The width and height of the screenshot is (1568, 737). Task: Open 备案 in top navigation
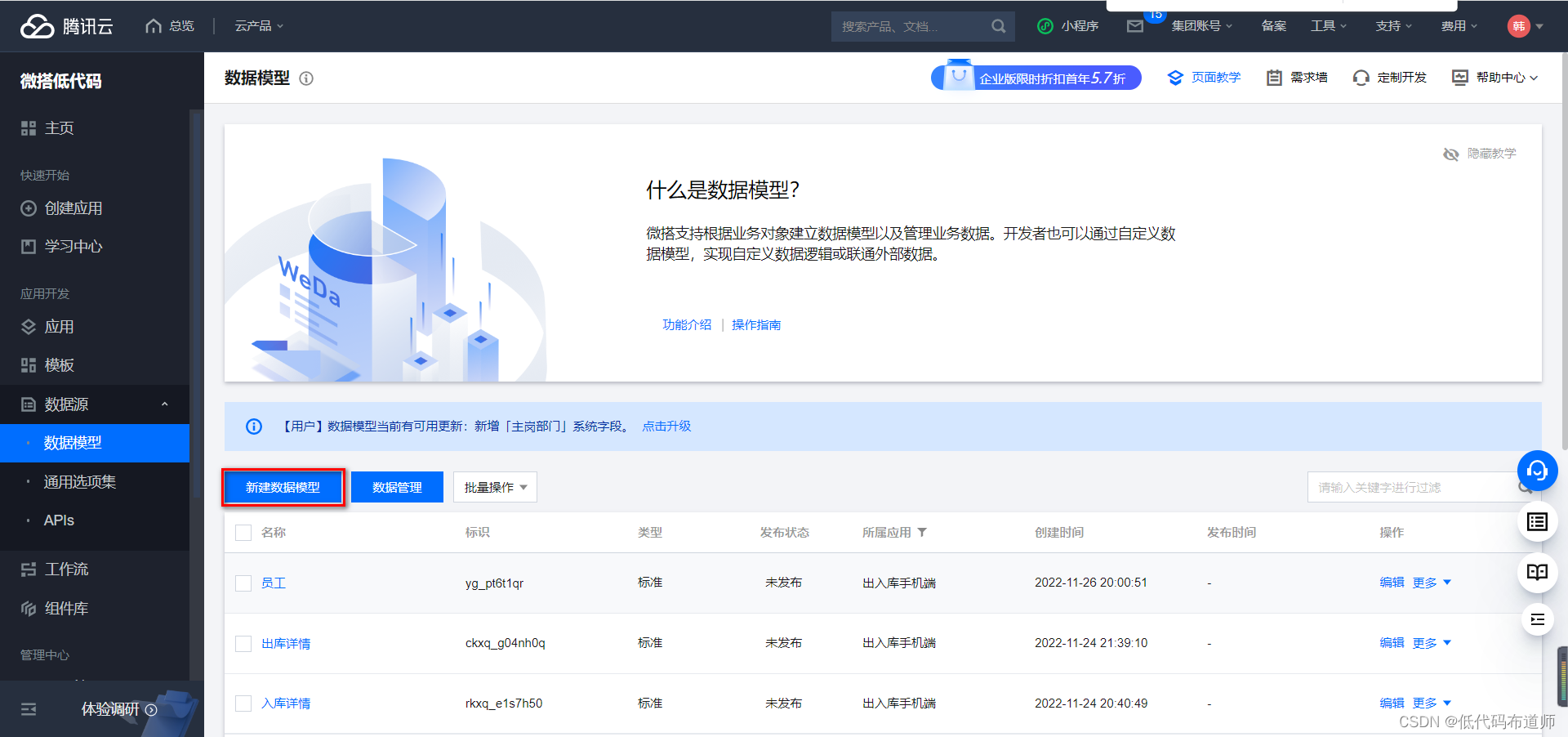coord(1273,26)
